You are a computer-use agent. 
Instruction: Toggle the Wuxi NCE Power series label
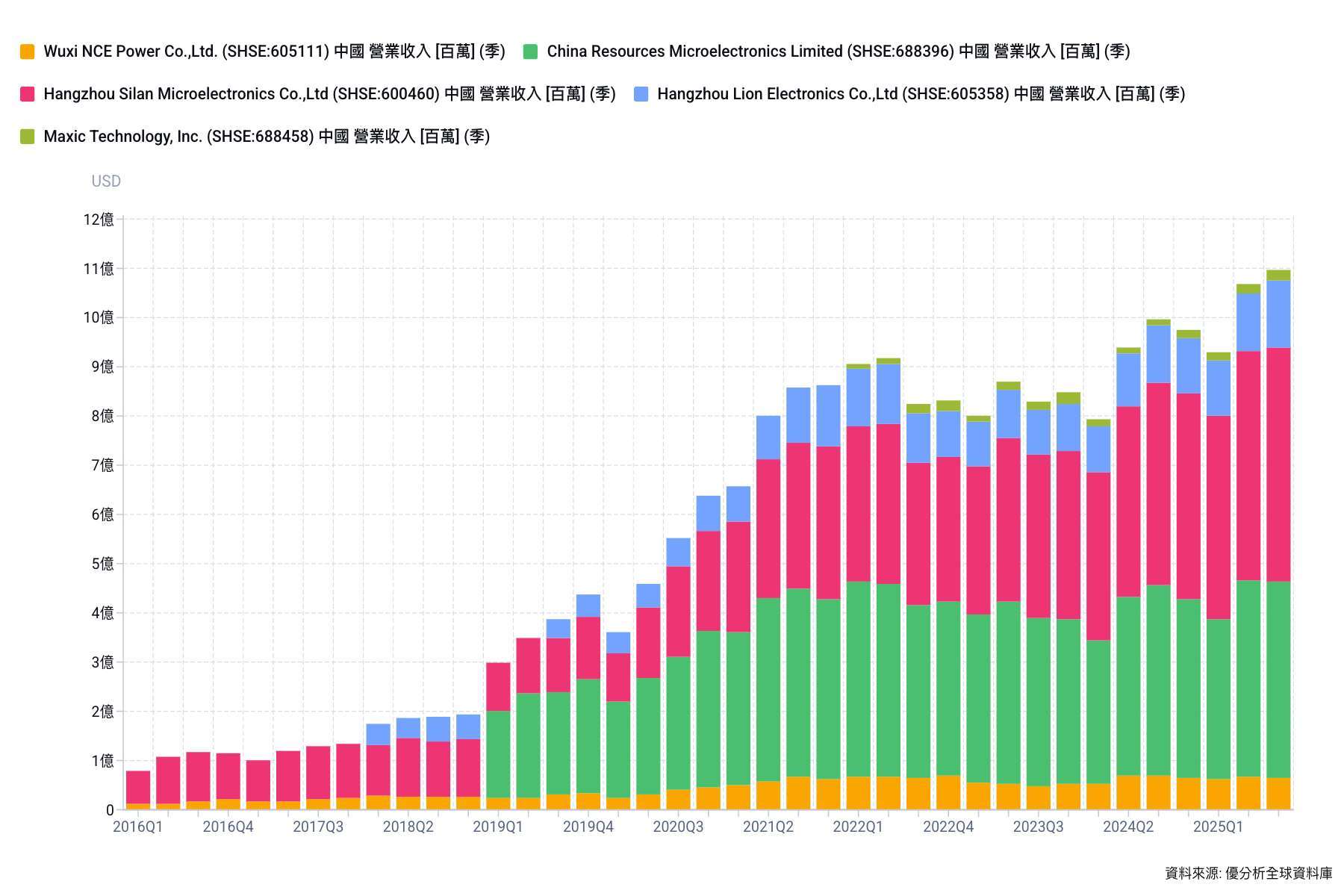[x=274, y=52]
